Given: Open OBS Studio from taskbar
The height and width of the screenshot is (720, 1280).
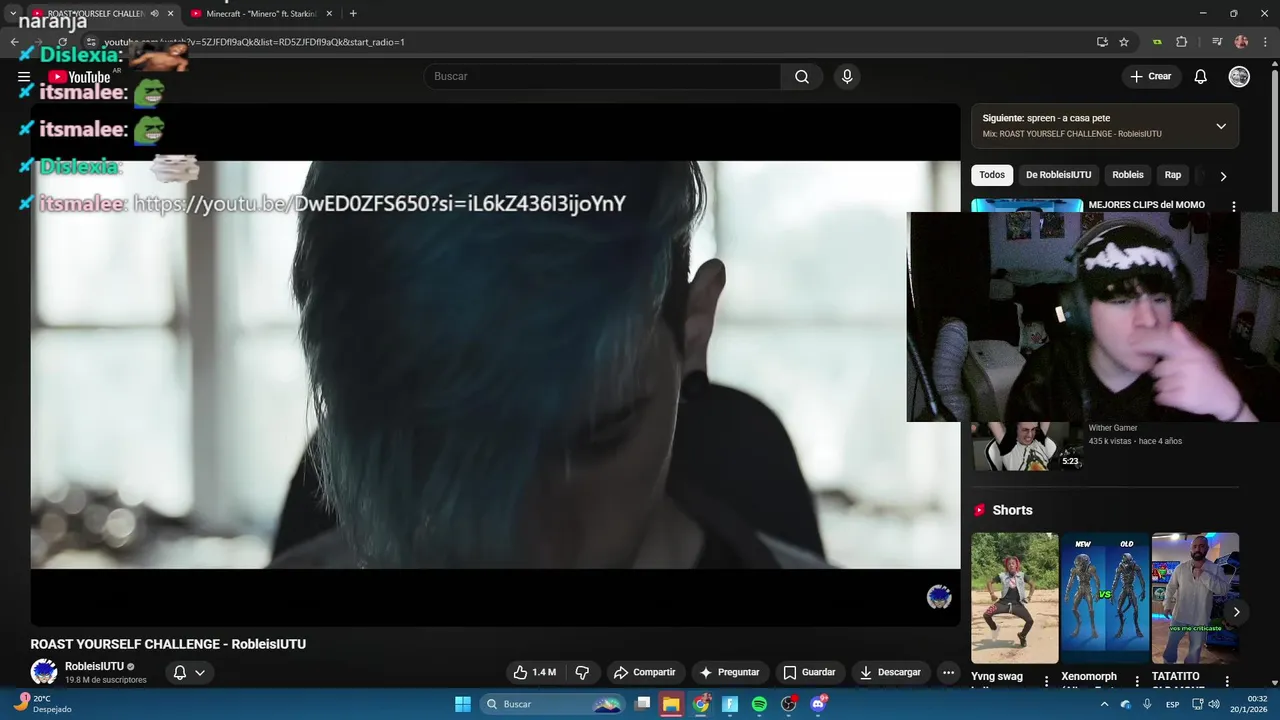Looking at the screenshot, I should pyautogui.click(x=788, y=704).
